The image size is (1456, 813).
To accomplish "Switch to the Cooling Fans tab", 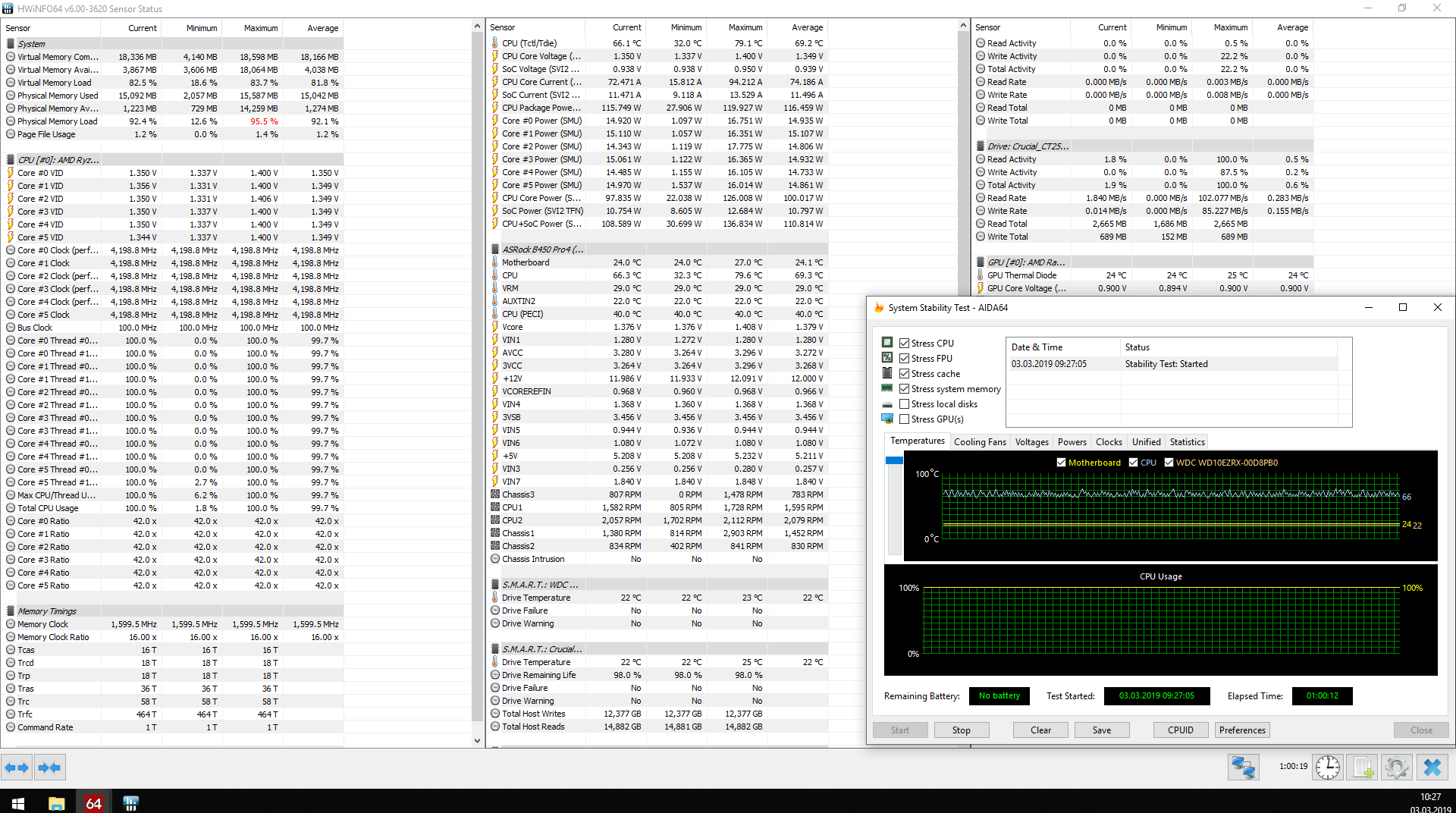I will pyautogui.click(x=980, y=442).
